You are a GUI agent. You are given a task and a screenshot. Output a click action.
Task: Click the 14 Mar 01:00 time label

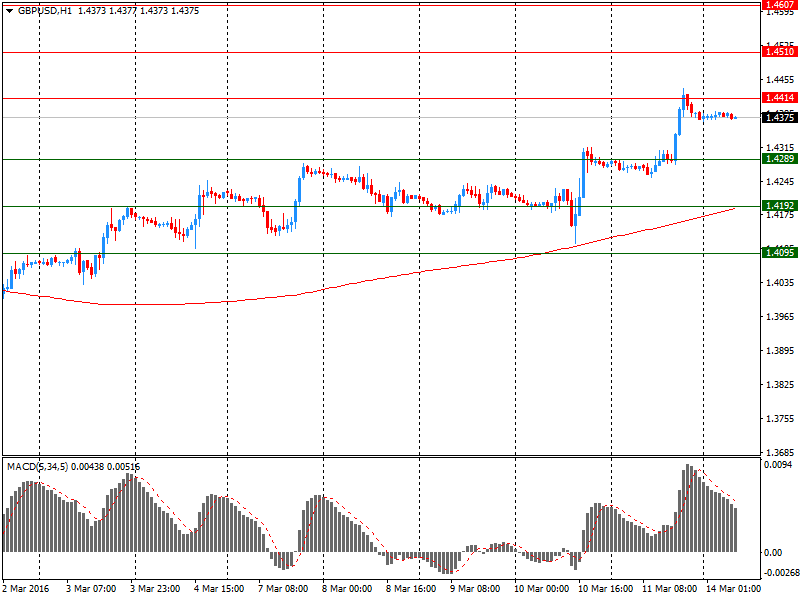(733, 589)
